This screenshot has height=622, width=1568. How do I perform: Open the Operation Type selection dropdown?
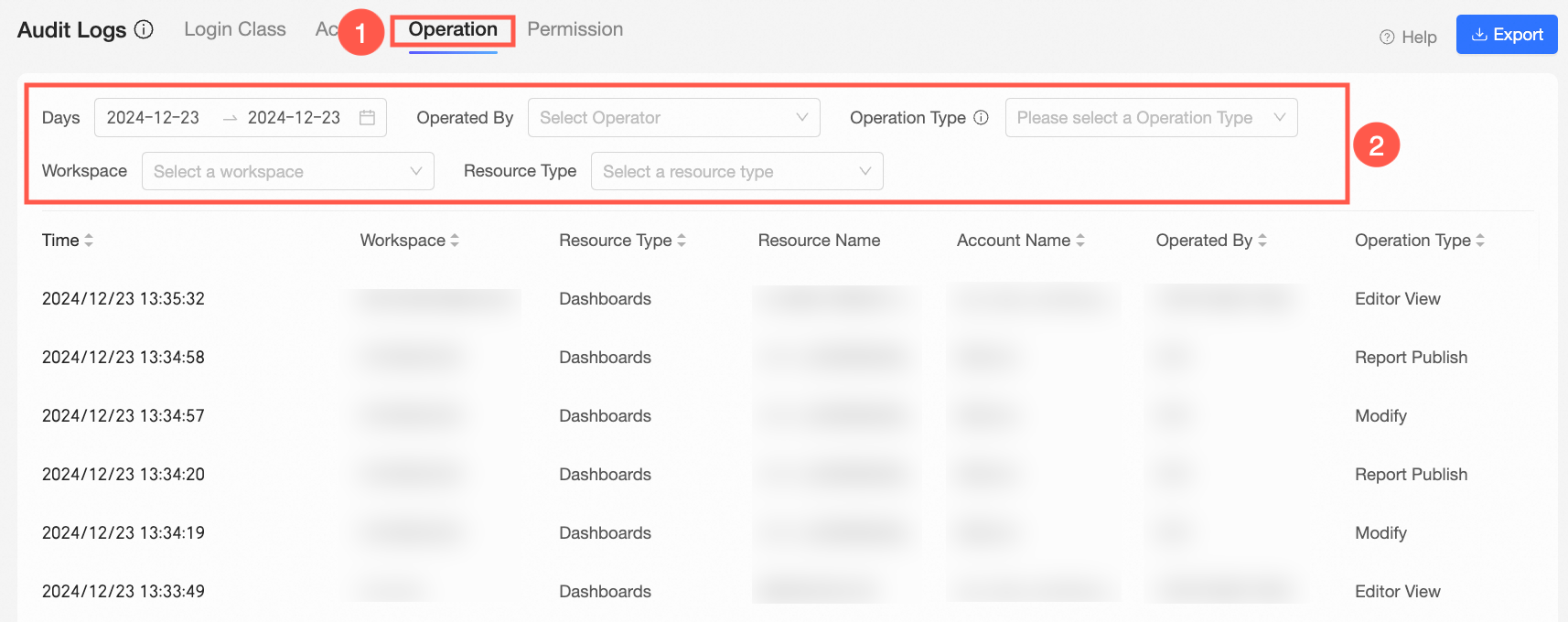[1152, 118]
